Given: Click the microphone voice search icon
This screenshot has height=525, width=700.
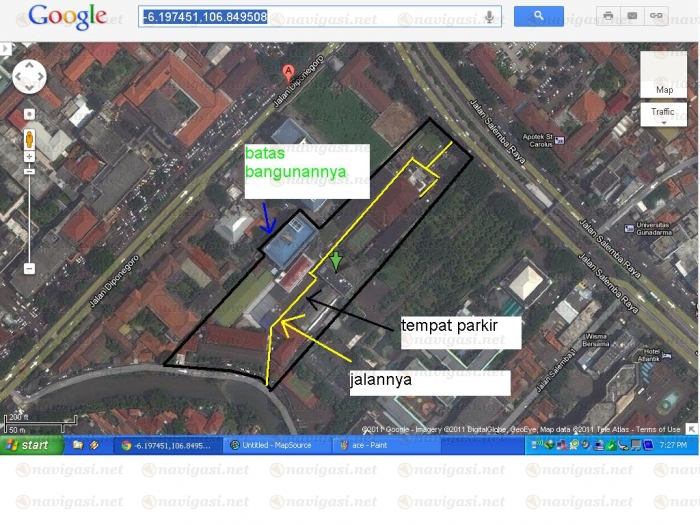Looking at the screenshot, I should (490, 16).
